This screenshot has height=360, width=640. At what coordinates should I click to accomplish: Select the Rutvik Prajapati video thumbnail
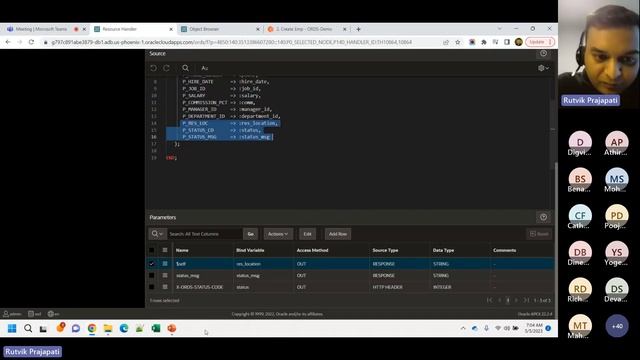tap(599, 54)
